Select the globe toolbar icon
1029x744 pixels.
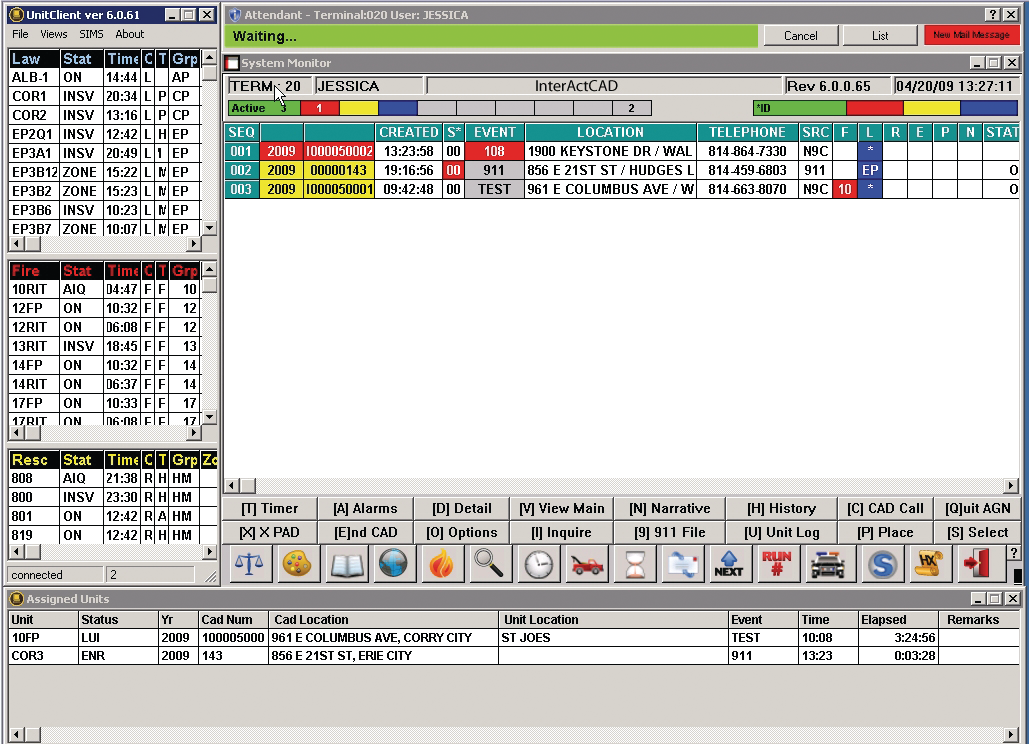(x=392, y=564)
